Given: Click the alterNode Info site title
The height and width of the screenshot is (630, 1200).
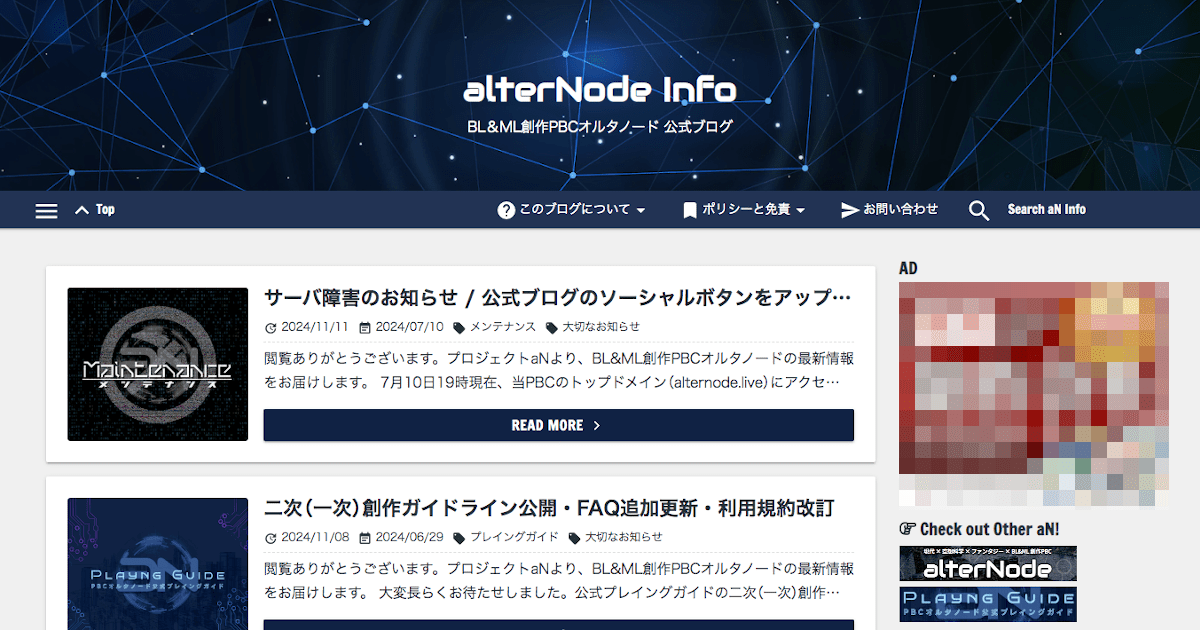Looking at the screenshot, I should tap(599, 91).
